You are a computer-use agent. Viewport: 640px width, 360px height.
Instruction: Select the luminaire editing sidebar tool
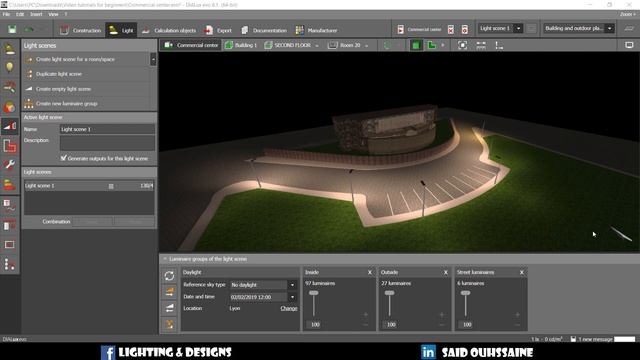(9, 87)
